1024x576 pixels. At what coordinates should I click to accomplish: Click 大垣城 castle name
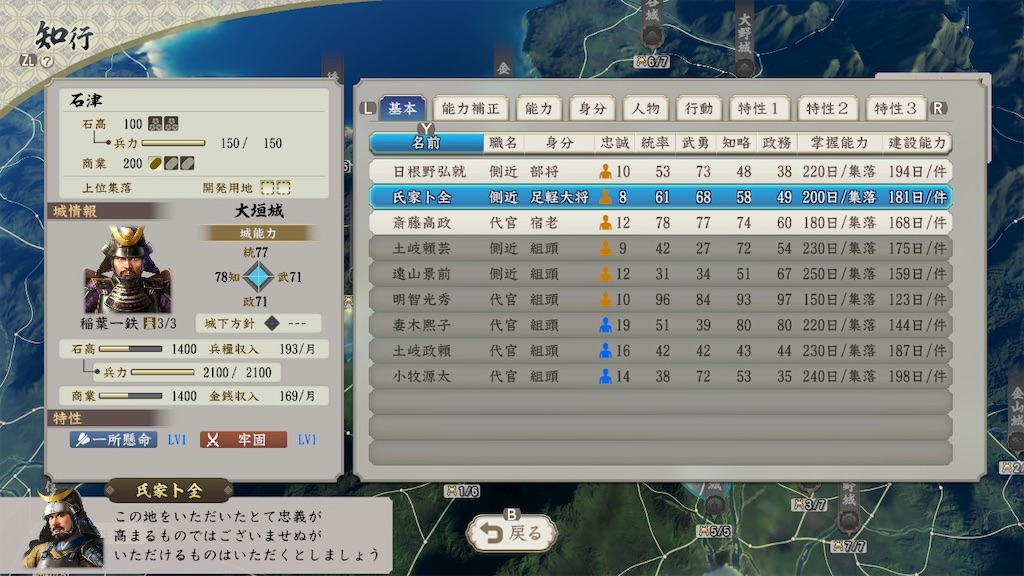click(259, 211)
